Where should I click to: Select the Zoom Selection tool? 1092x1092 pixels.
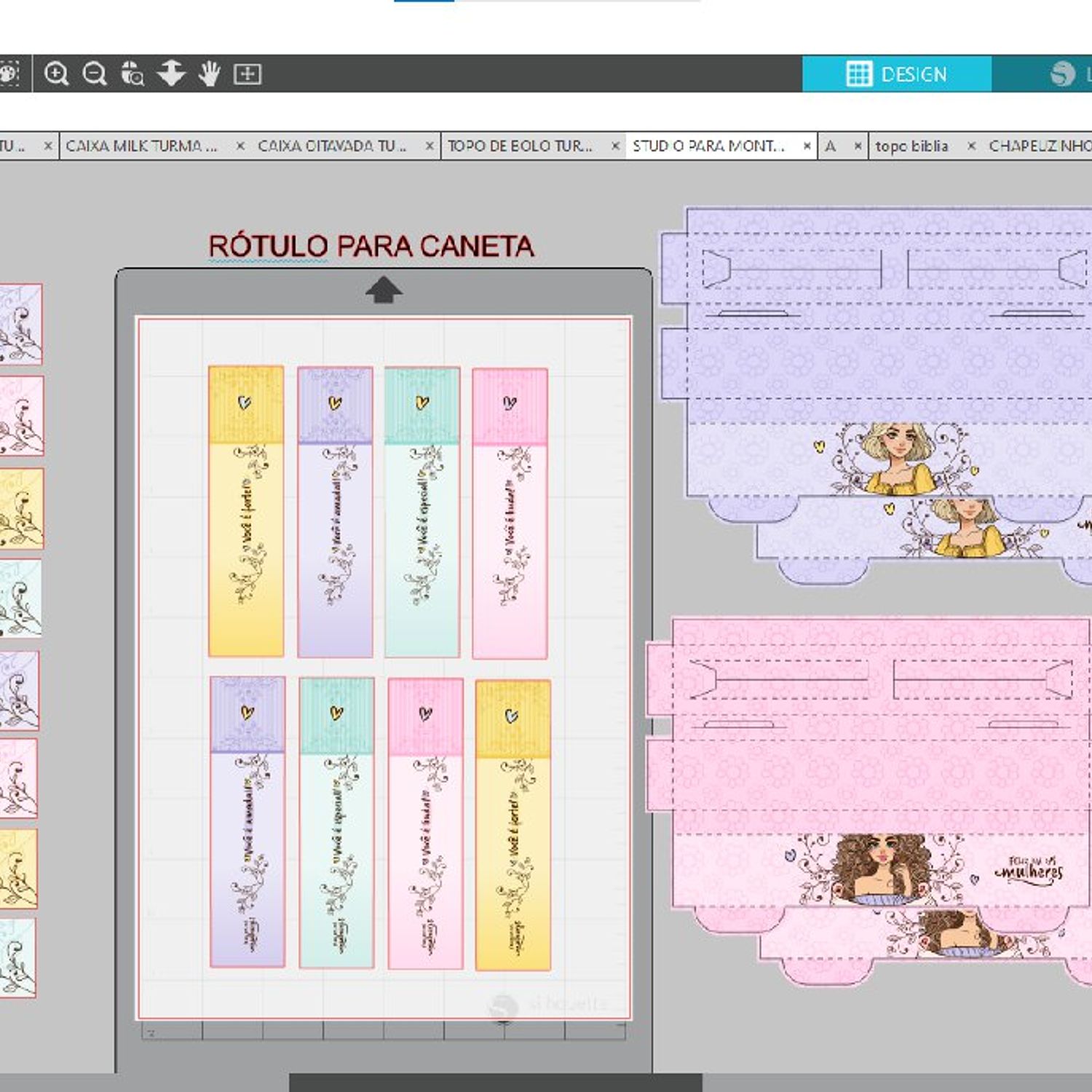click(132, 74)
